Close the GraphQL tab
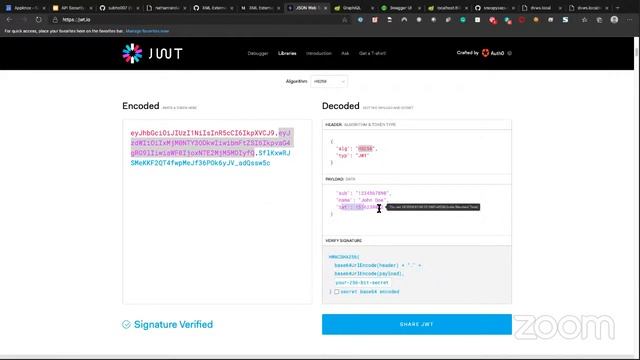640x360 pixels. coord(372,8)
